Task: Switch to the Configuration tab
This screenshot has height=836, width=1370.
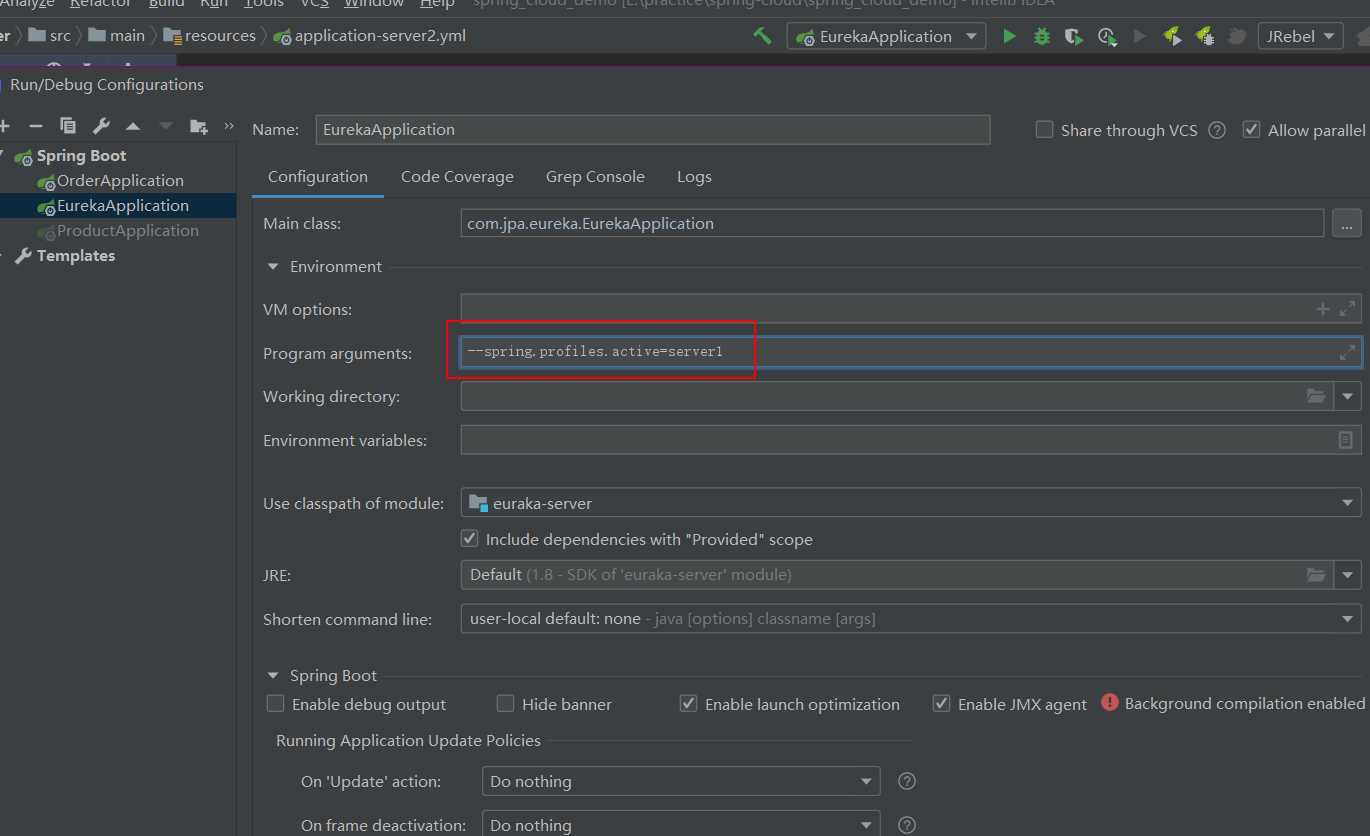Action: [x=318, y=177]
